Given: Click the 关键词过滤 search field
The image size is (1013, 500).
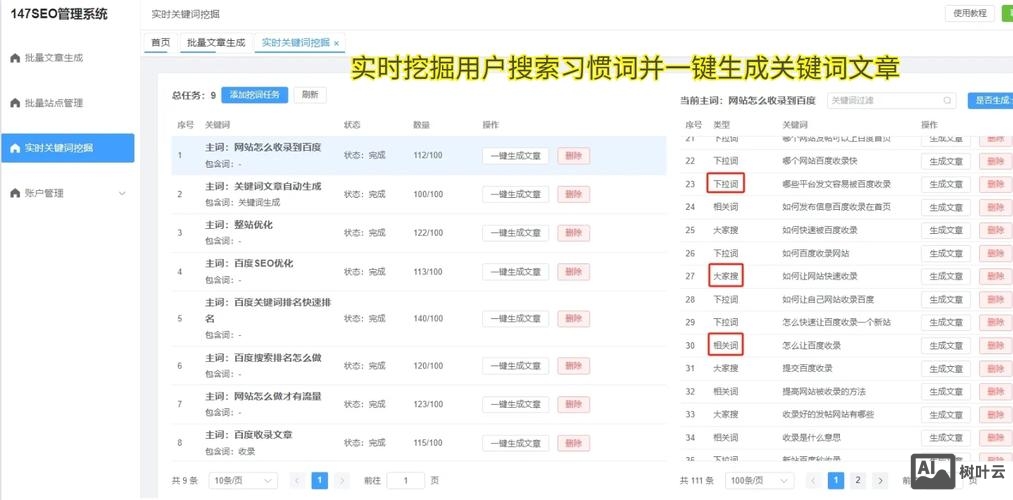Looking at the screenshot, I should point(892,101).
